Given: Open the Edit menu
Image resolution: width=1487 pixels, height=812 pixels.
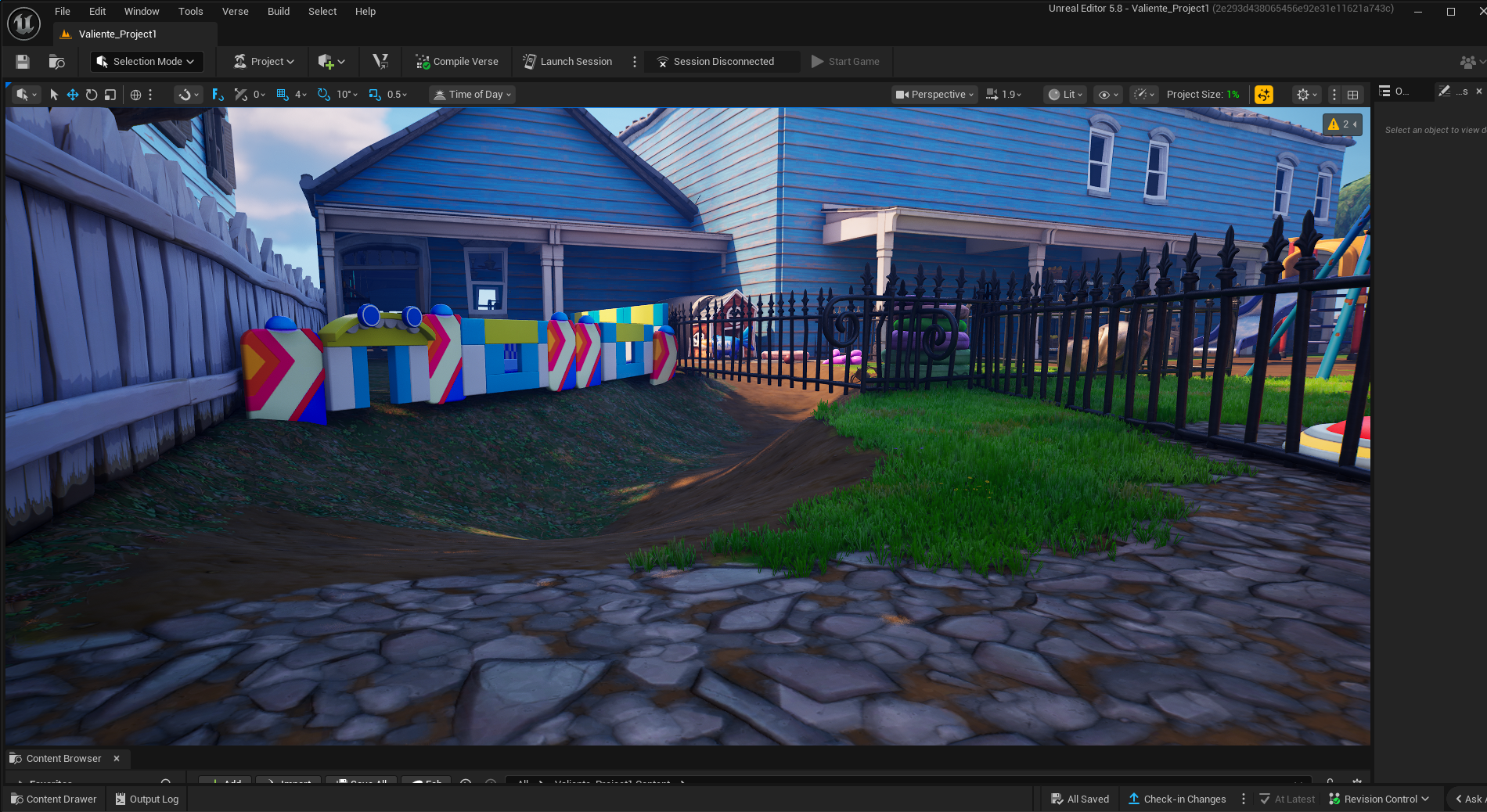Looking at the screenshot, I should pyautogui.click(x=97, y=12).
